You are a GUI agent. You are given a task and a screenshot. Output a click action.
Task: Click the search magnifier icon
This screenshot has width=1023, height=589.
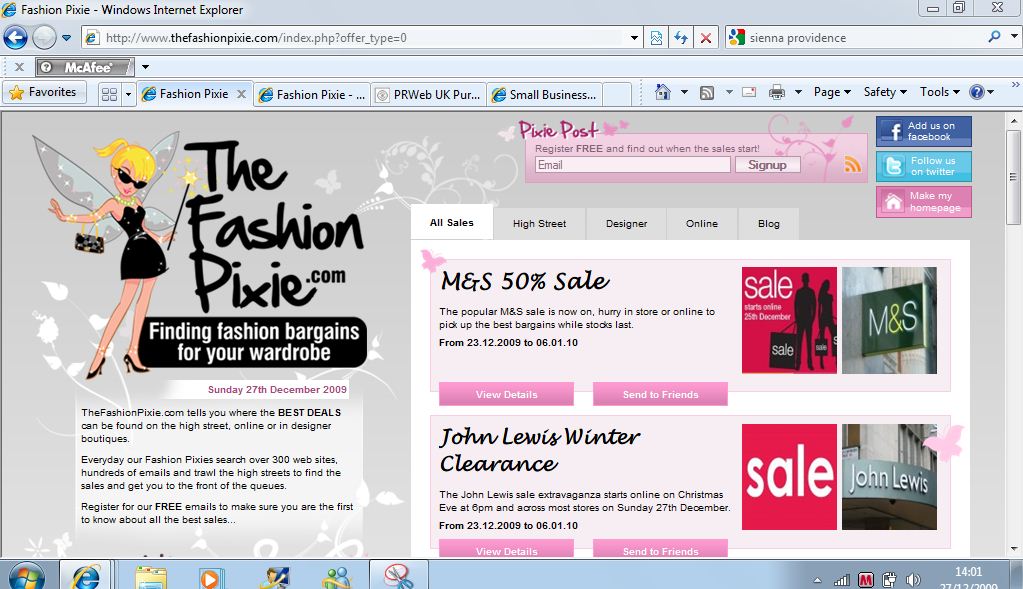994,37
